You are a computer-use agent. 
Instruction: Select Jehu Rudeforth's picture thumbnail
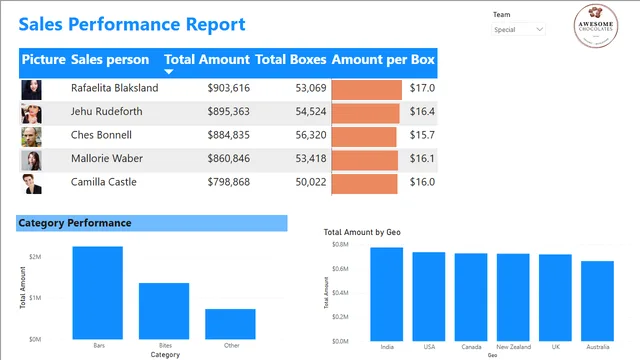click(31, 113)
